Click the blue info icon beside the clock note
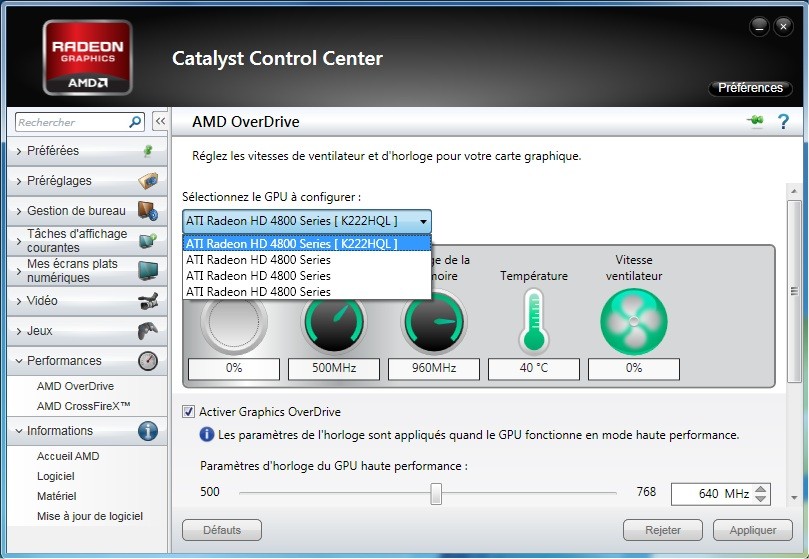The image size is (809, 559). pyautogui.click(x=206, y=435)
